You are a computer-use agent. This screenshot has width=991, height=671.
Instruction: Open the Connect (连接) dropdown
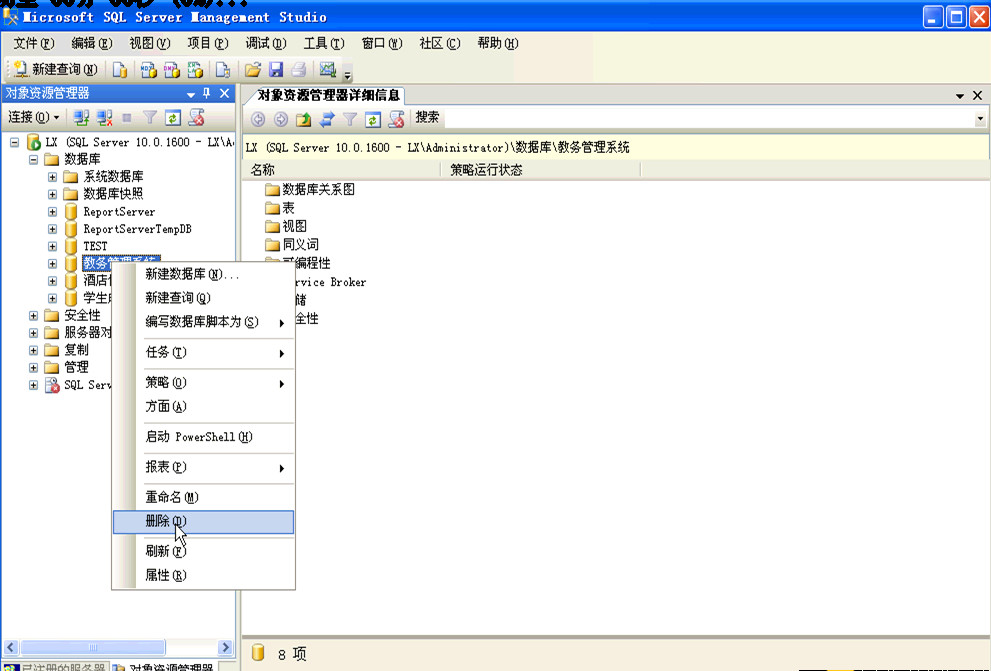33,118
